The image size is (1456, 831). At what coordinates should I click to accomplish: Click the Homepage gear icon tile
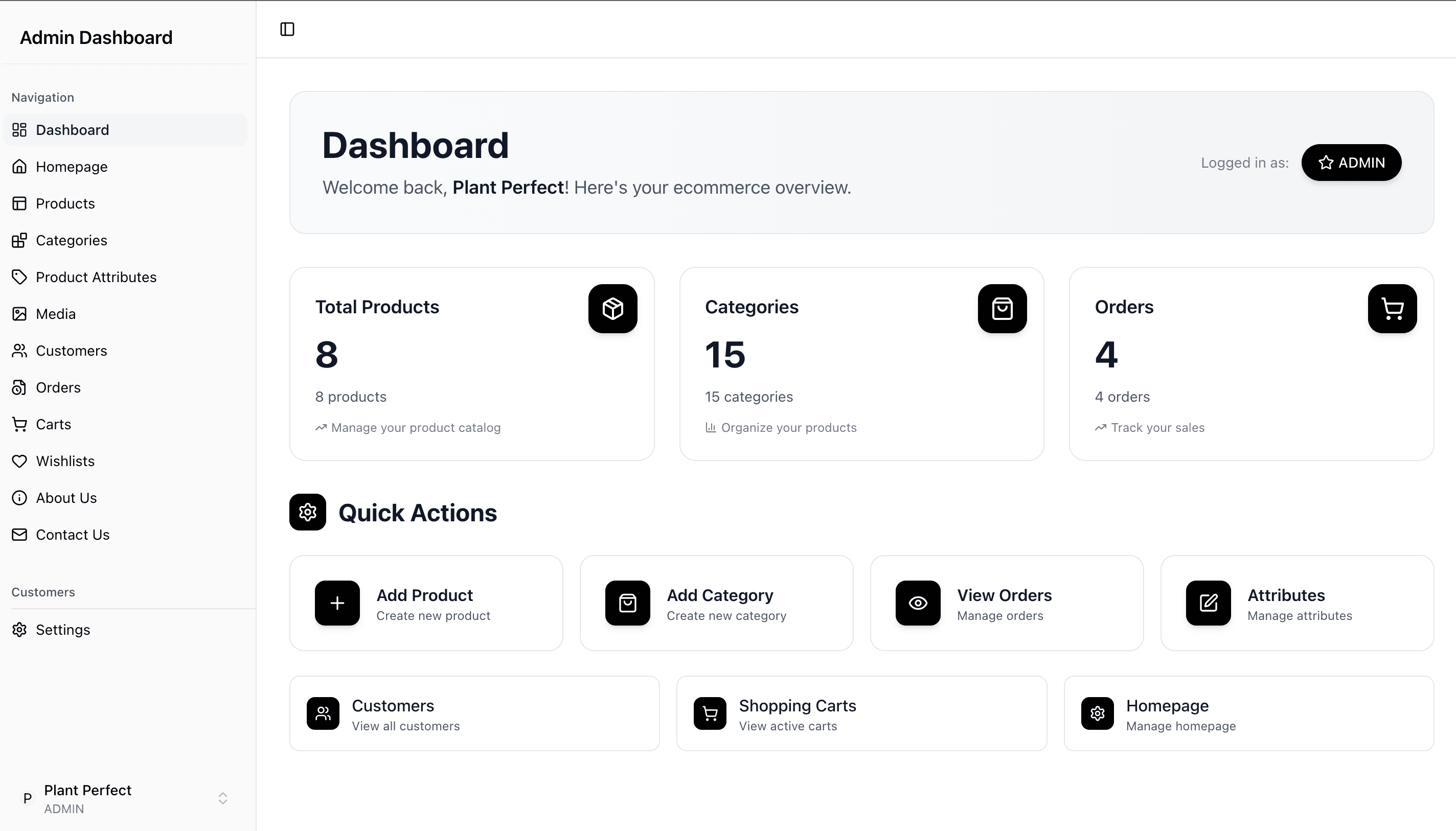coord(1097,713)
